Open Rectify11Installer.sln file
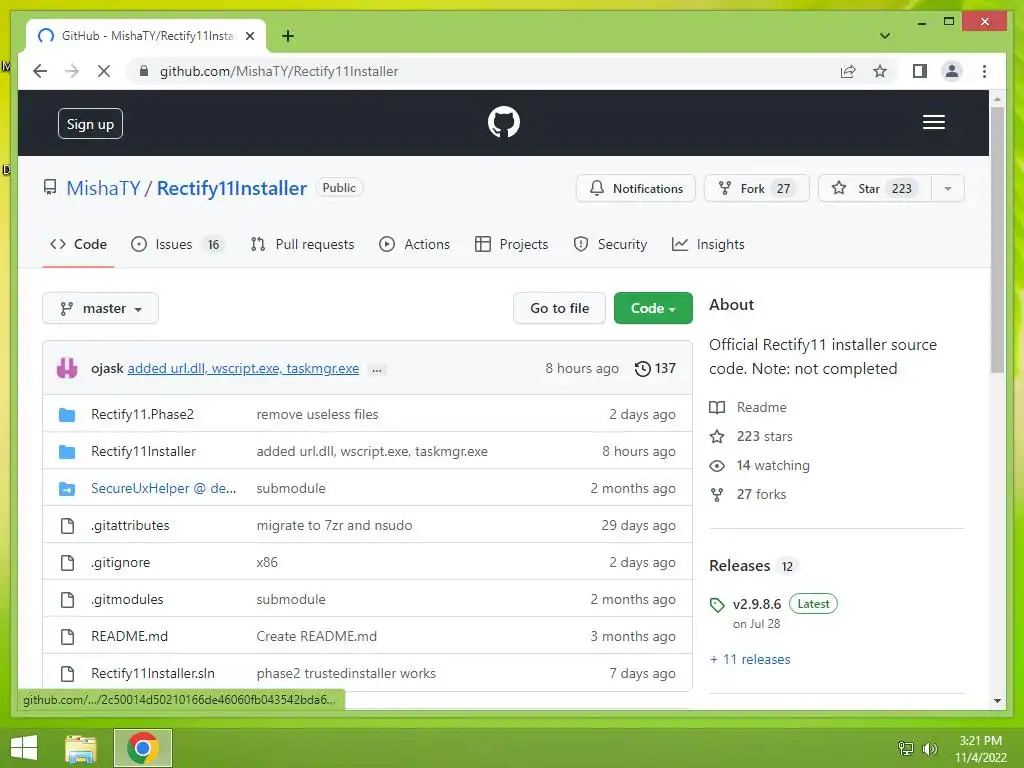This screenshot has height=768, width=1024. 153,673
